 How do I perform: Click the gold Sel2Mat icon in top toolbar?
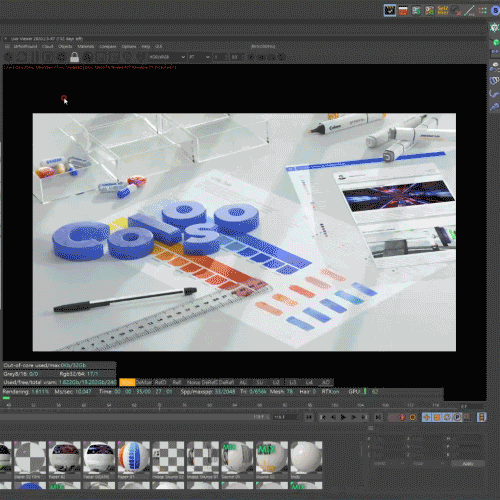click(443, 10)
